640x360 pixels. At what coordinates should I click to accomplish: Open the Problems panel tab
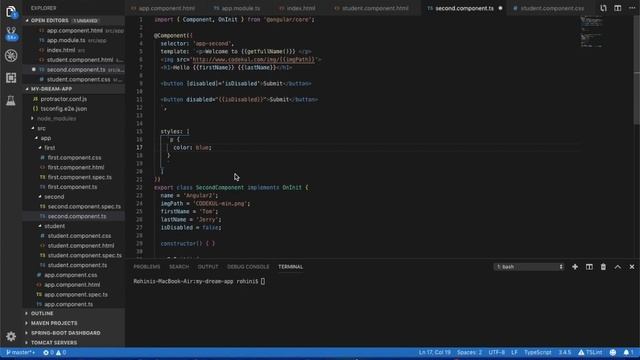pyautogui.click(x=147, y=267)
